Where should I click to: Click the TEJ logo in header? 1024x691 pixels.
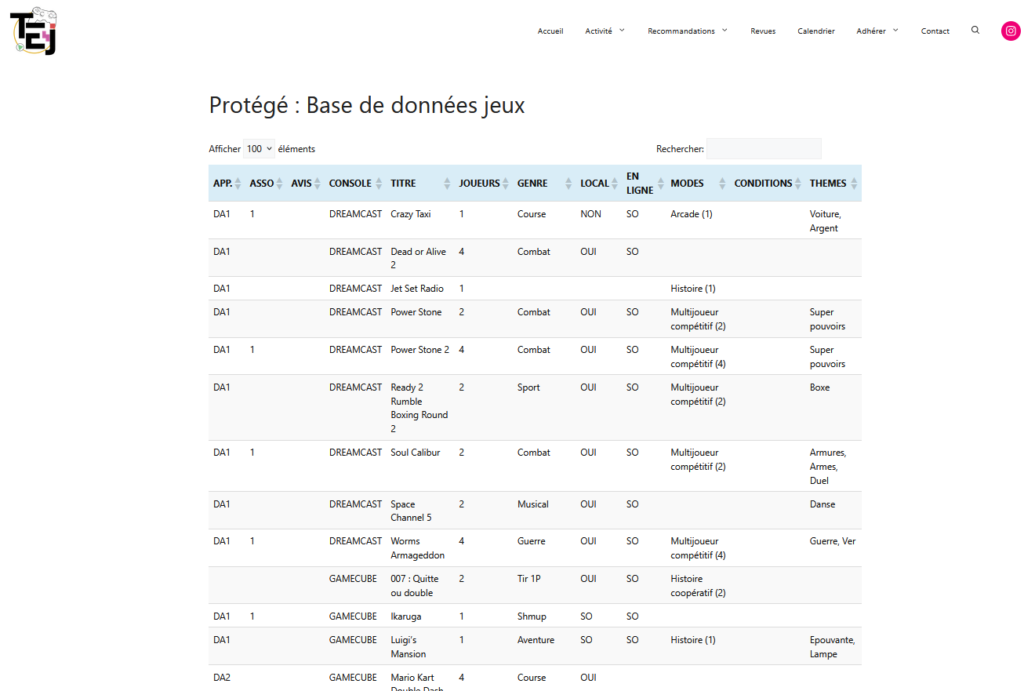(34, 31)
